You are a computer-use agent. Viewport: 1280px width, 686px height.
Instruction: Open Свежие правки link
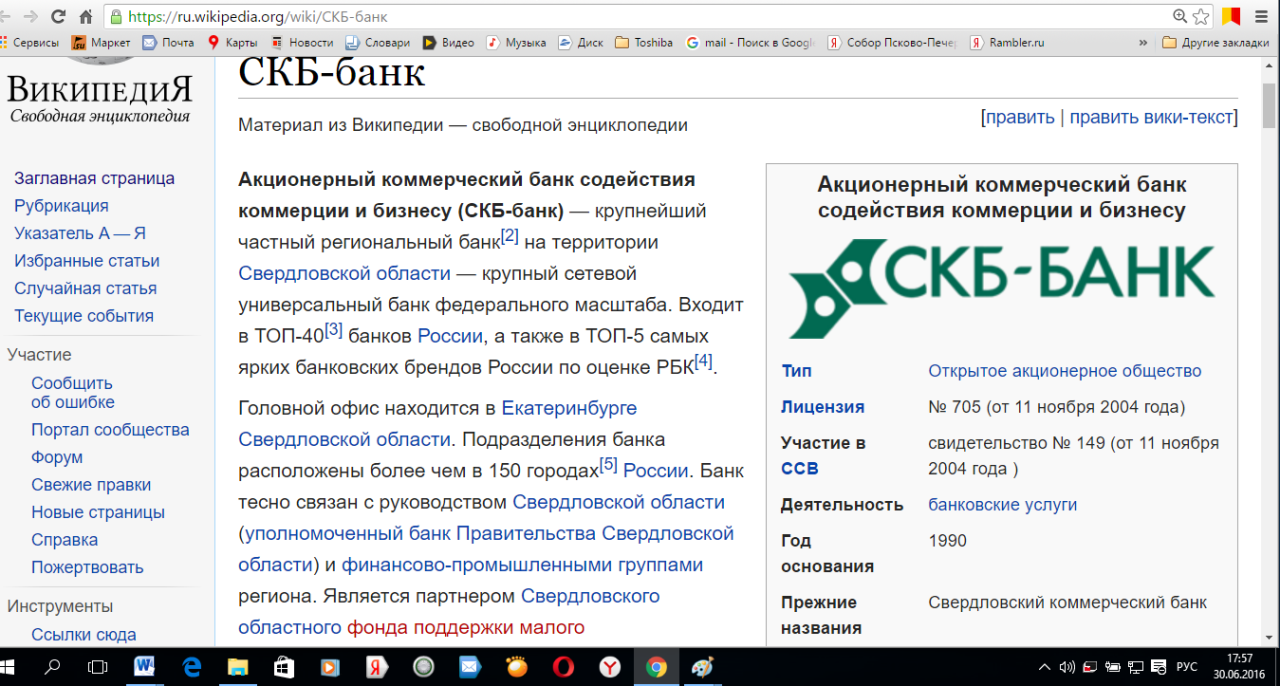coord(91,485)
